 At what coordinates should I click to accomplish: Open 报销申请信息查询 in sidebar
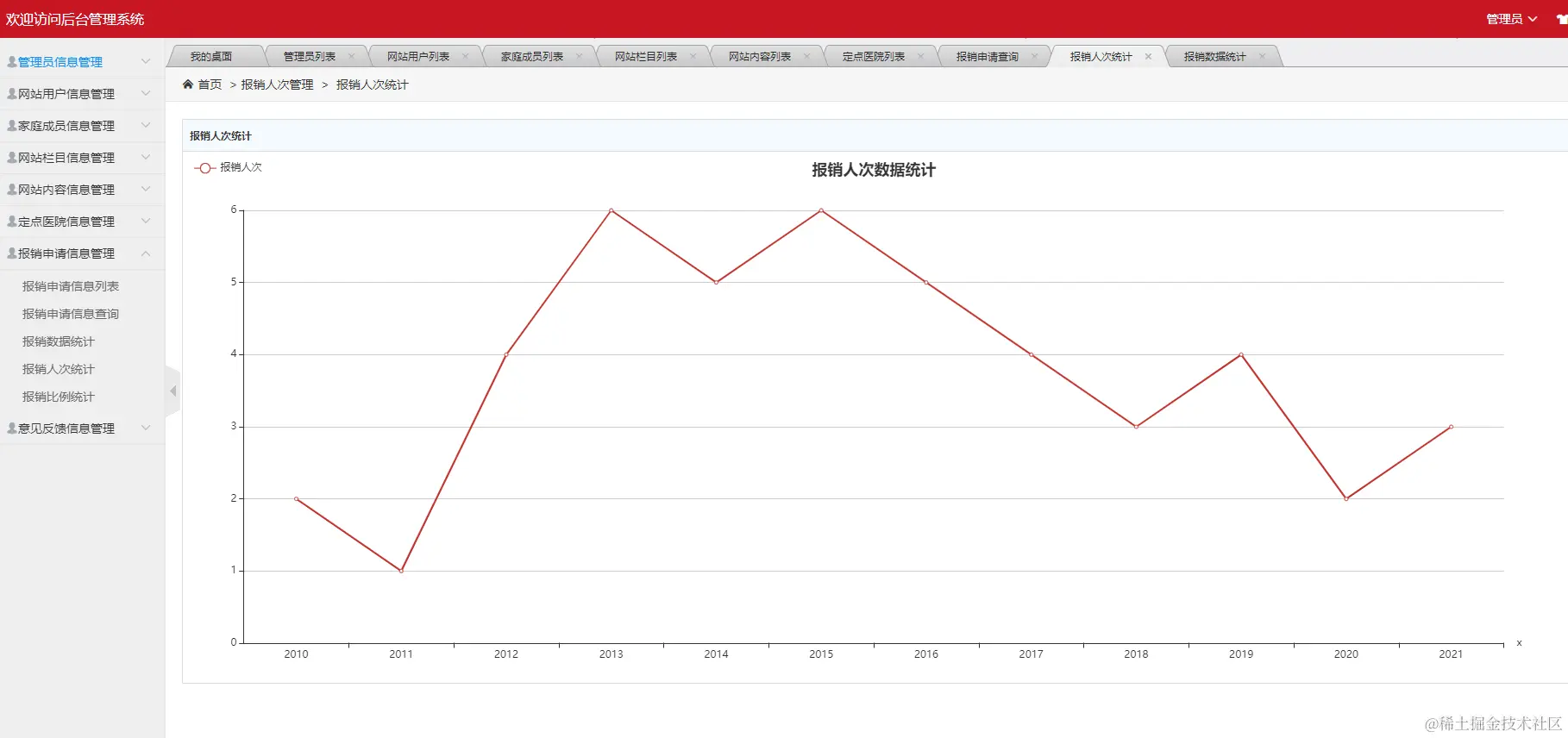click(71, 314)
